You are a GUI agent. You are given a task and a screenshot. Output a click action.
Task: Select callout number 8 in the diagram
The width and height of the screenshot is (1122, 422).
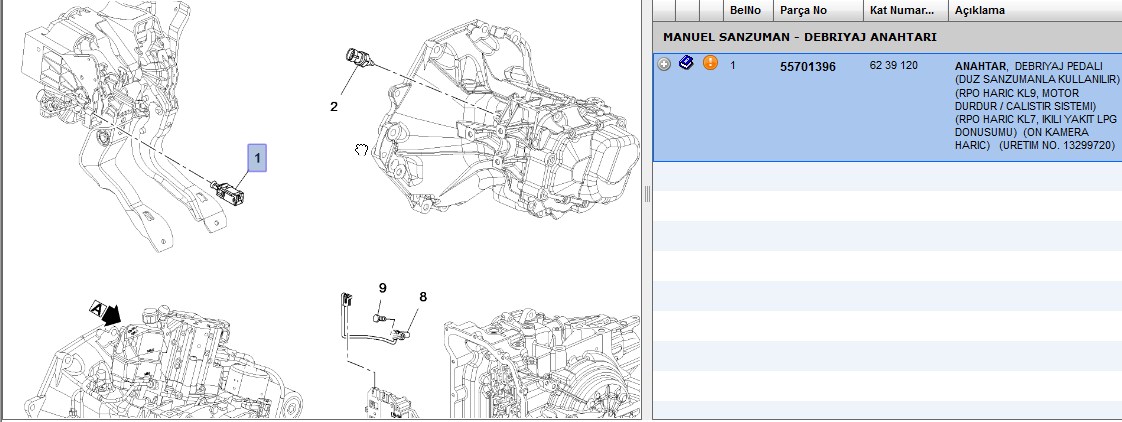423,296
